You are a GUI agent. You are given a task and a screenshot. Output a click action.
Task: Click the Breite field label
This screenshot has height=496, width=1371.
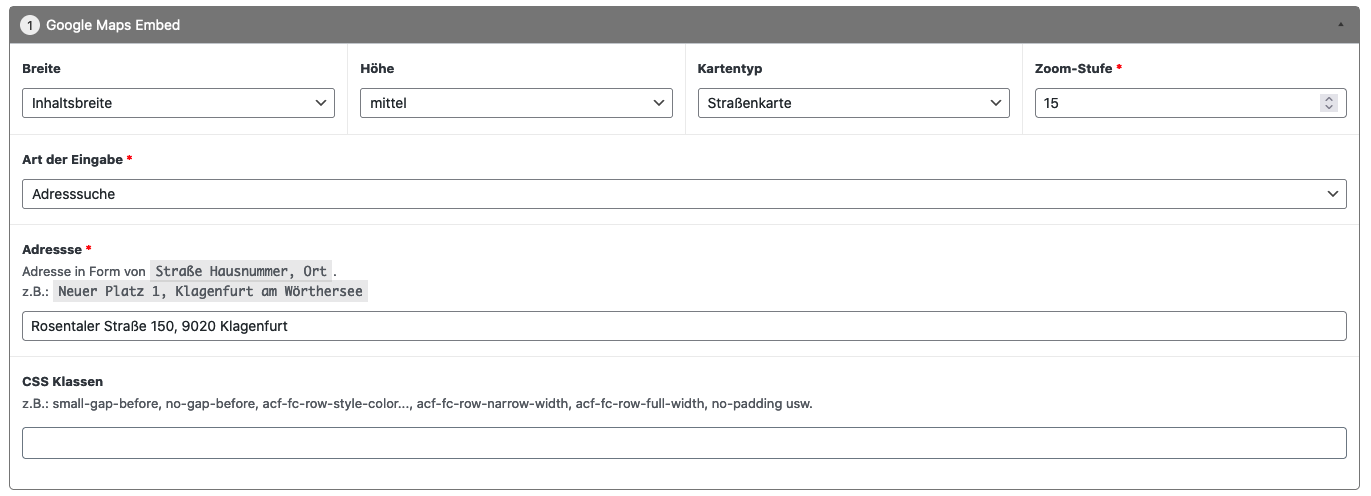point(41,69)
